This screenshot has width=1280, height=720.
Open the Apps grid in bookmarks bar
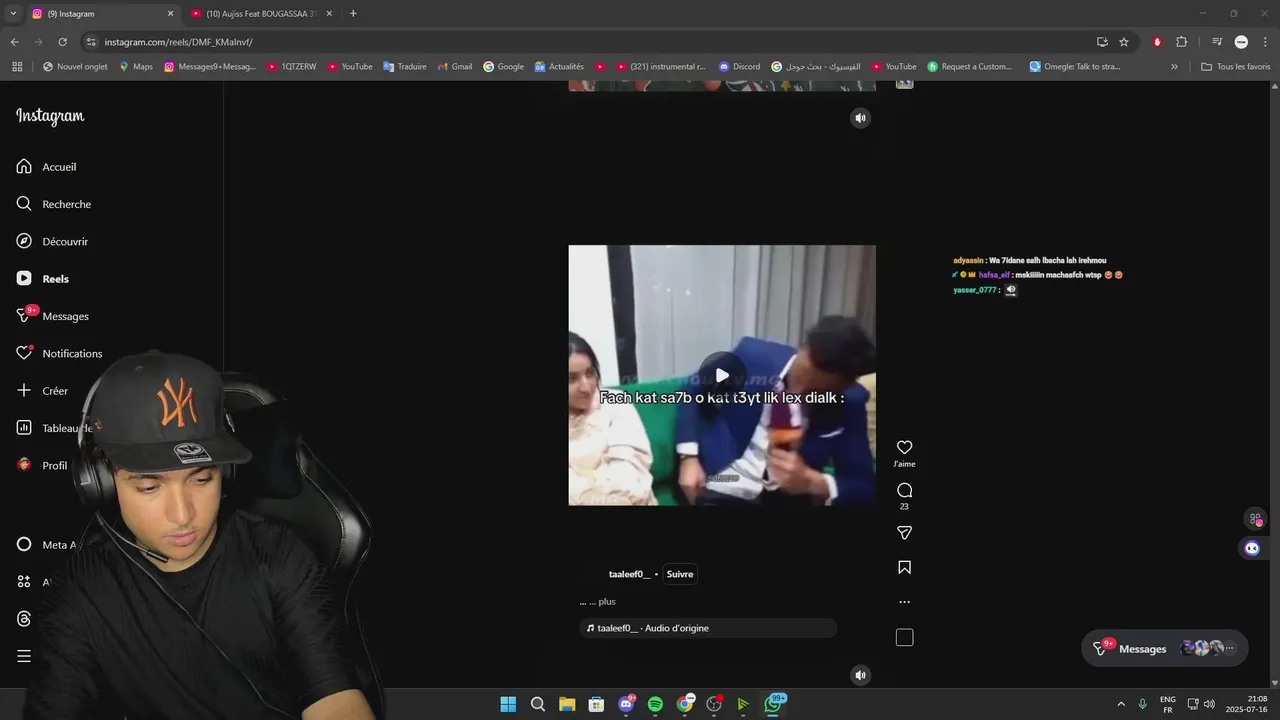click(17, 67)
